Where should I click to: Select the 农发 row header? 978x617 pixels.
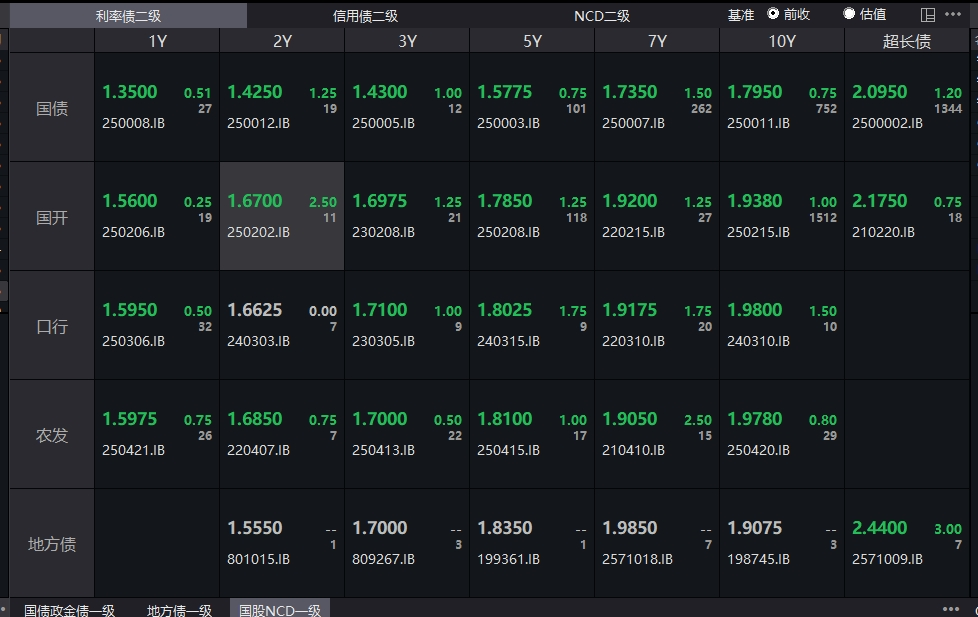click(x=52, y=434)
